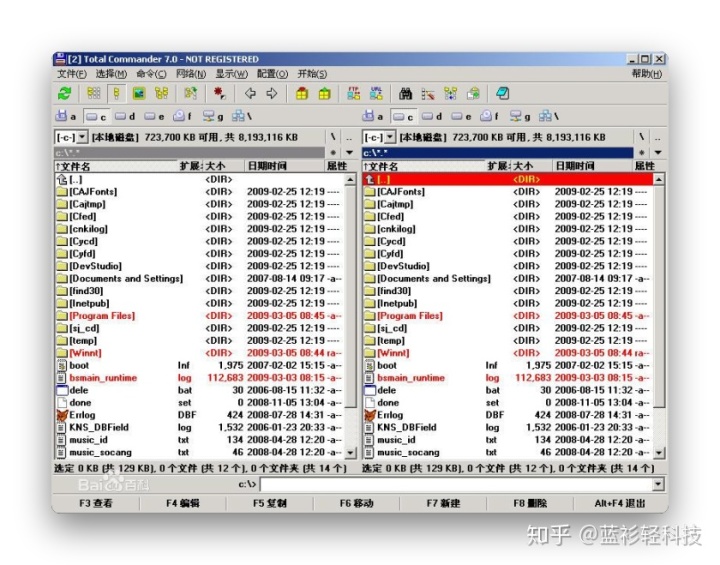
Task: Click the F8 删除 button
Action: [x=530, y=503]
